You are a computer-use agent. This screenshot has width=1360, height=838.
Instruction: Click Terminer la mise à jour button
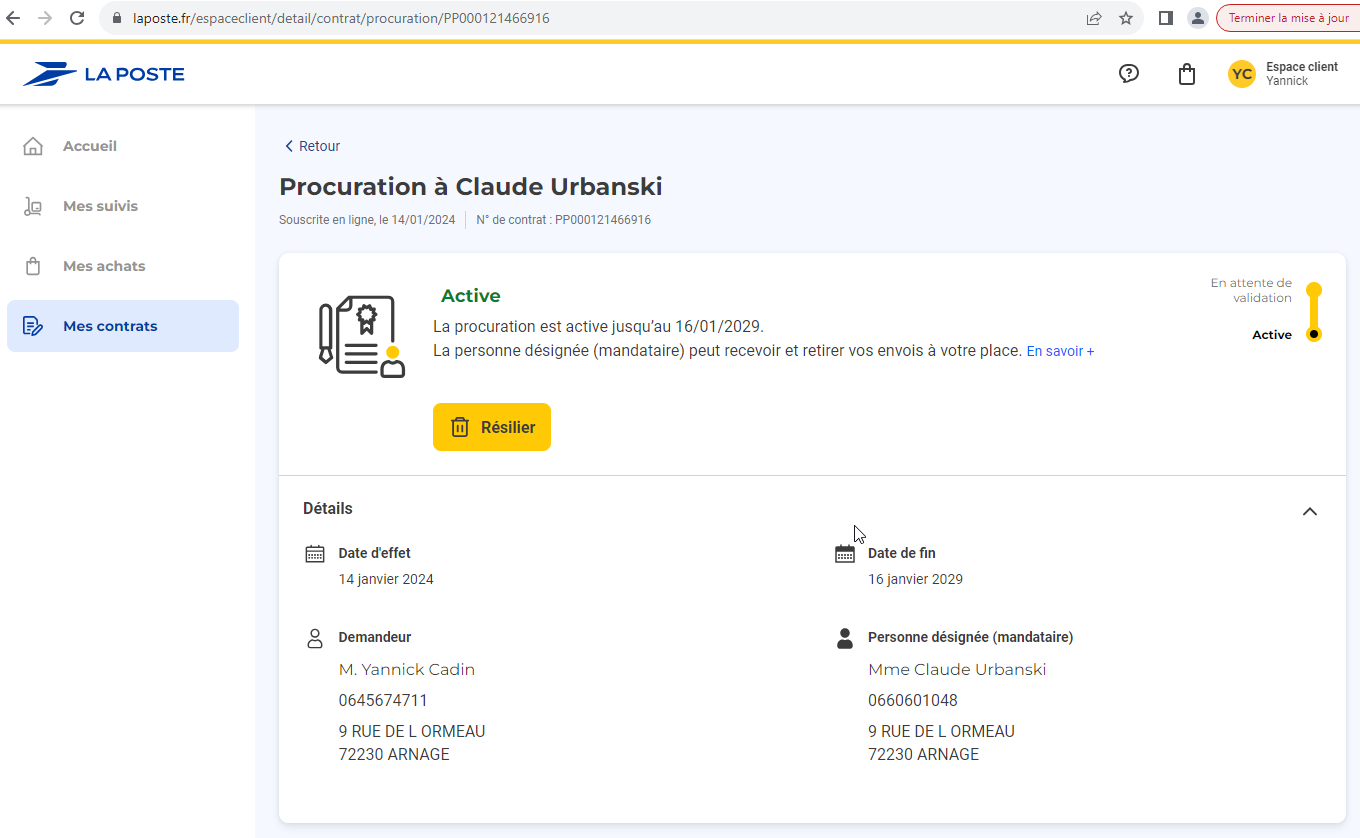pyautogui.click(x=1288, y=18)
